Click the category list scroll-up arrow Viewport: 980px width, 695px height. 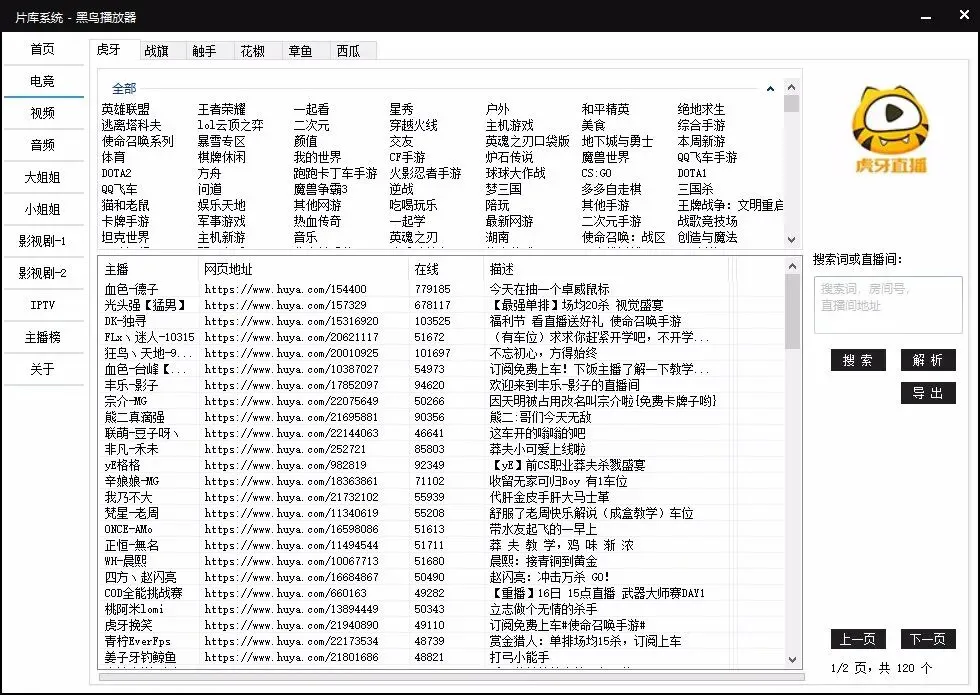pyautogui.click(x=792, y=88)
